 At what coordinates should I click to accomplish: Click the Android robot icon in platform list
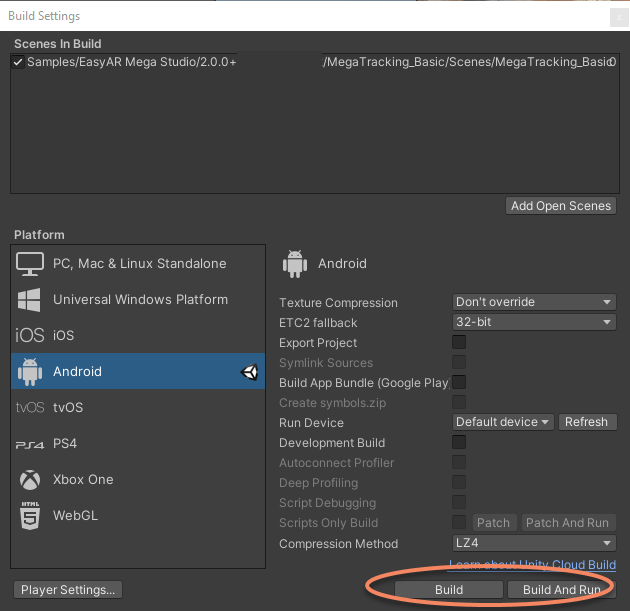pos(30,372)
